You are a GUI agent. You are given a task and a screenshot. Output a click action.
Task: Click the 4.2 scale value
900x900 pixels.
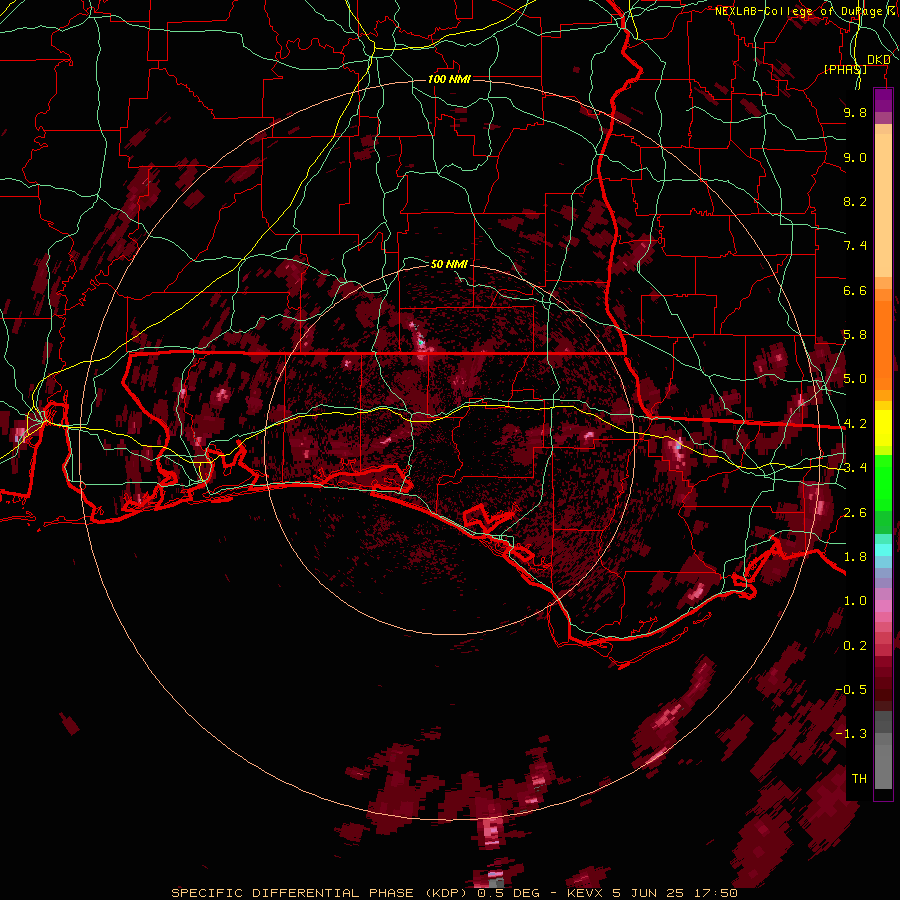pos(855,424)
